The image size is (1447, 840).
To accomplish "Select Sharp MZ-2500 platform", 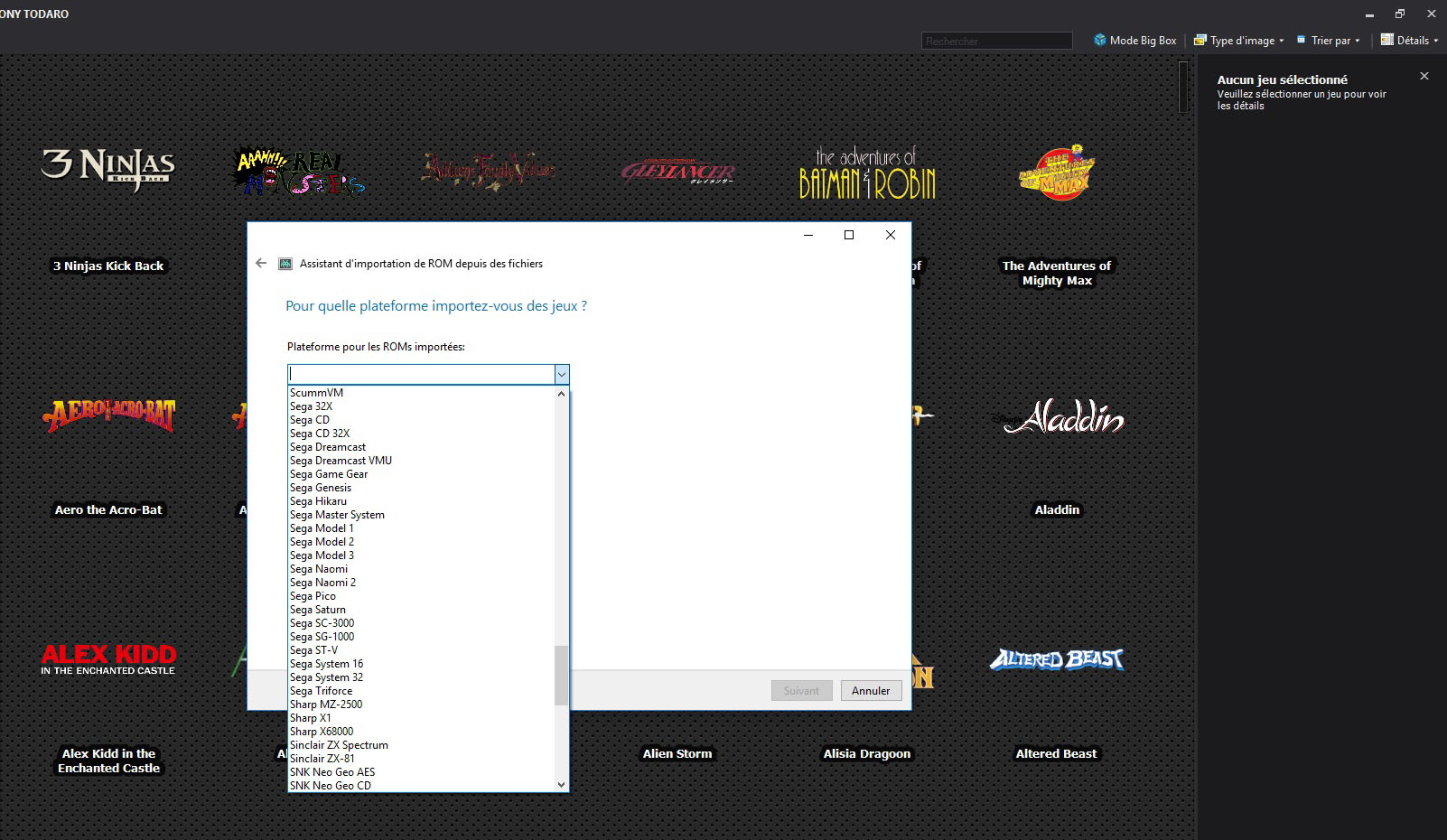I will [x=421, y=705].
